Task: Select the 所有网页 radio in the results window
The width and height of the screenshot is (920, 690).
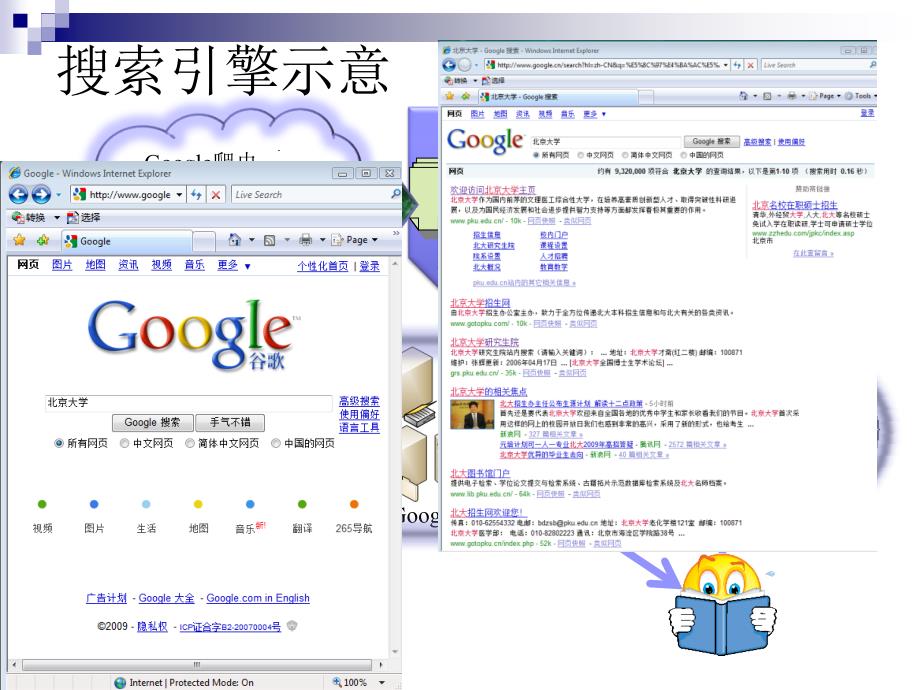Action: pos(536,155)
